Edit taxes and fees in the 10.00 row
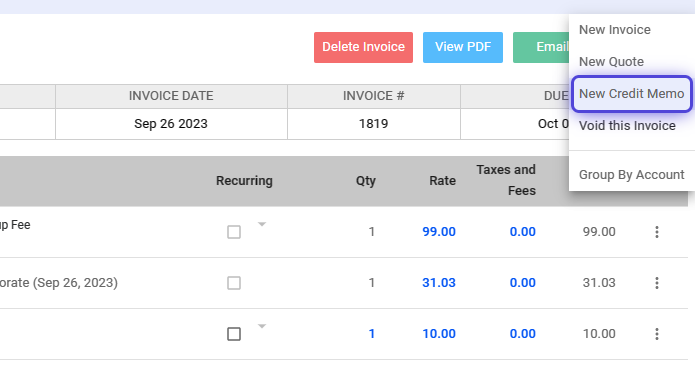Image resolution: width=695 pixels, height=377 pixels. [x=523, y=334]
